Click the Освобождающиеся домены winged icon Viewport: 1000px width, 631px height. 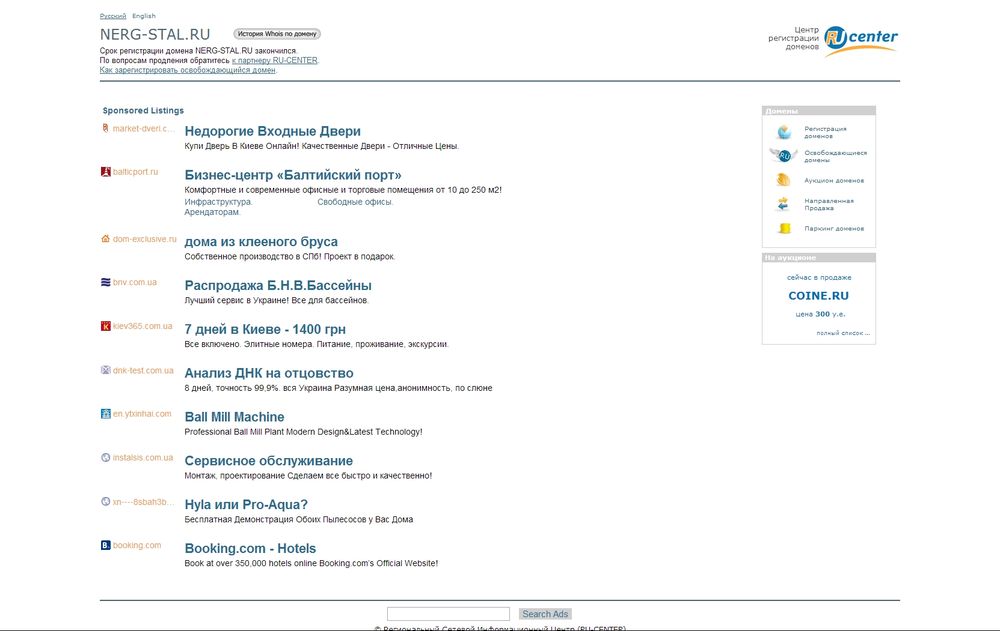point(784,156)
